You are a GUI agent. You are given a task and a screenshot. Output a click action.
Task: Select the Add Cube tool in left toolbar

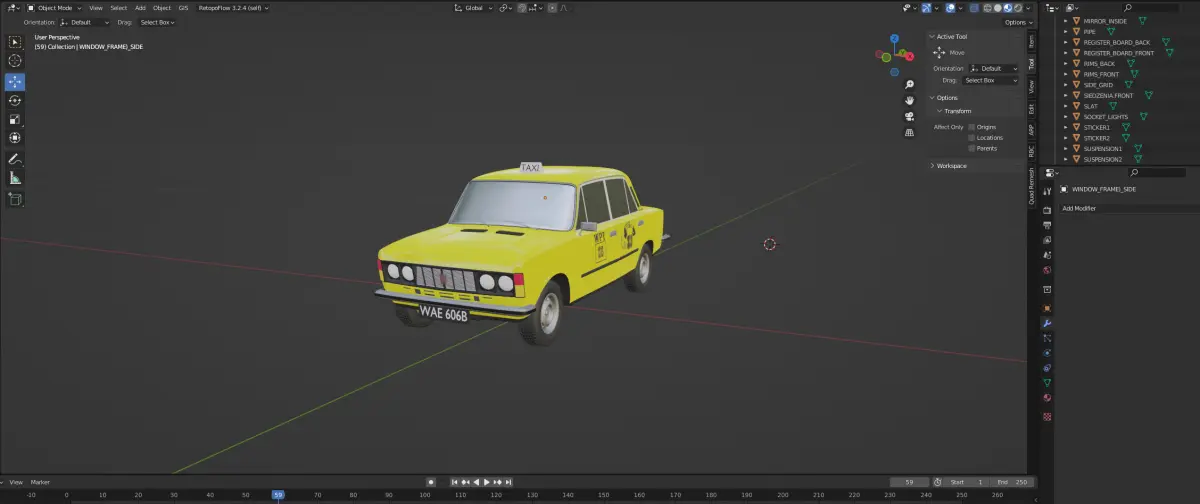coord(15,199)
